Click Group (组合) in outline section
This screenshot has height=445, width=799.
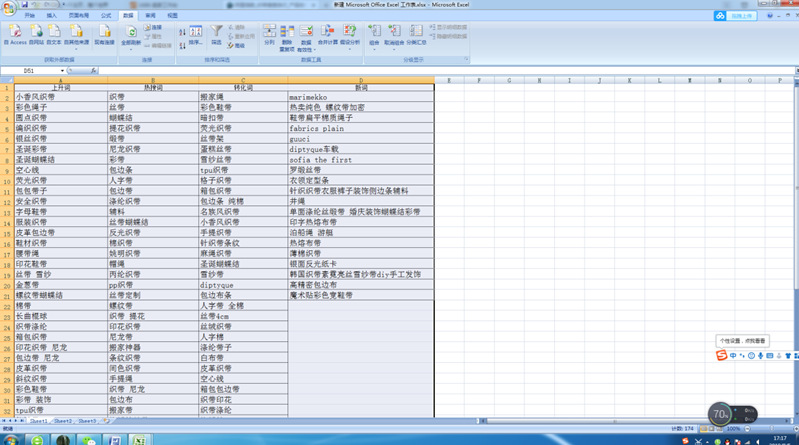tap(374, 37)
